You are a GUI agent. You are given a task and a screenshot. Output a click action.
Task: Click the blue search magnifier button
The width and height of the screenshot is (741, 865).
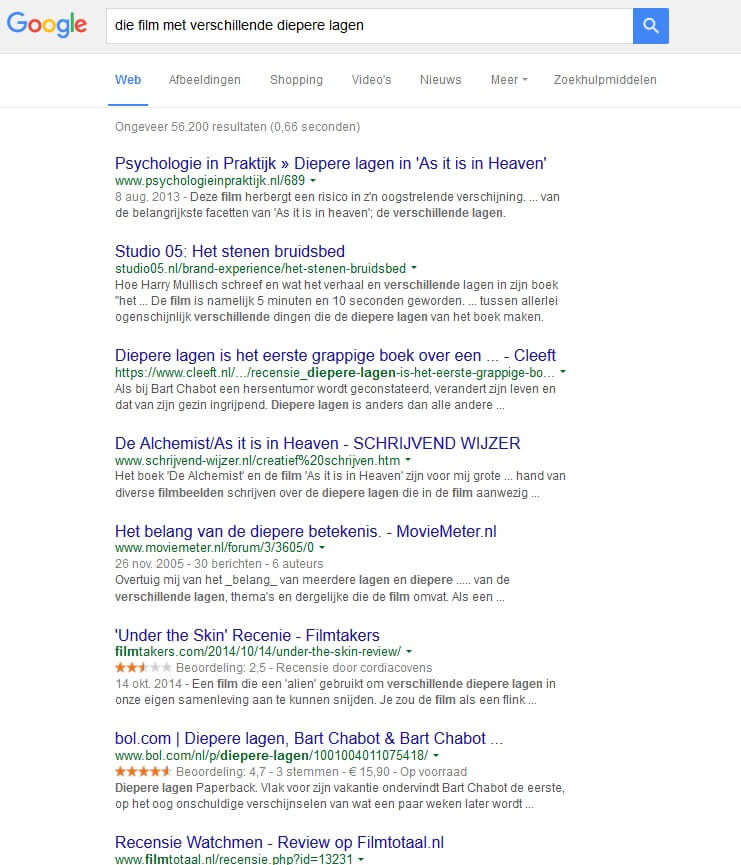(650, 26)
